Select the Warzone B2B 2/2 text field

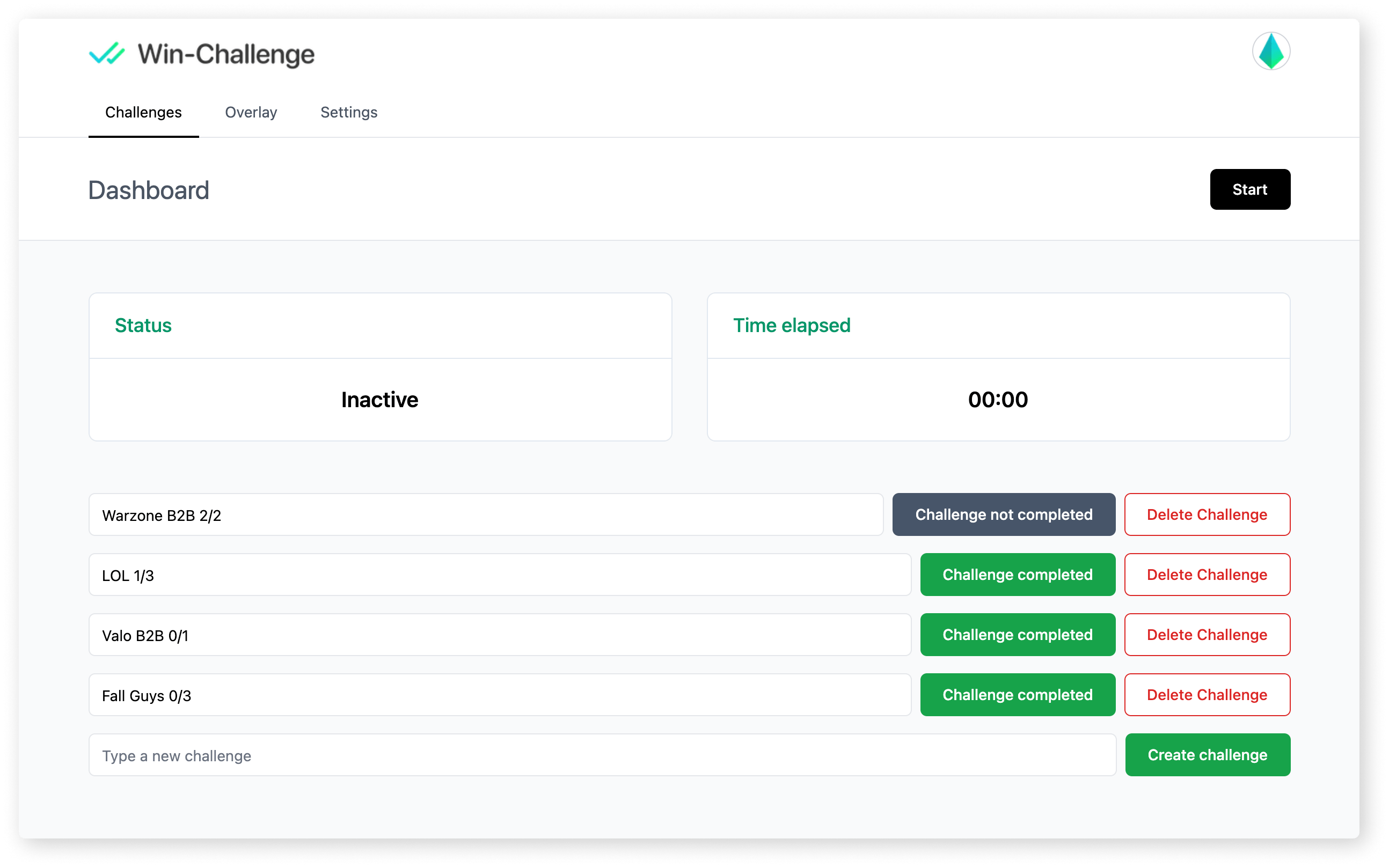[x=485, y=514]
